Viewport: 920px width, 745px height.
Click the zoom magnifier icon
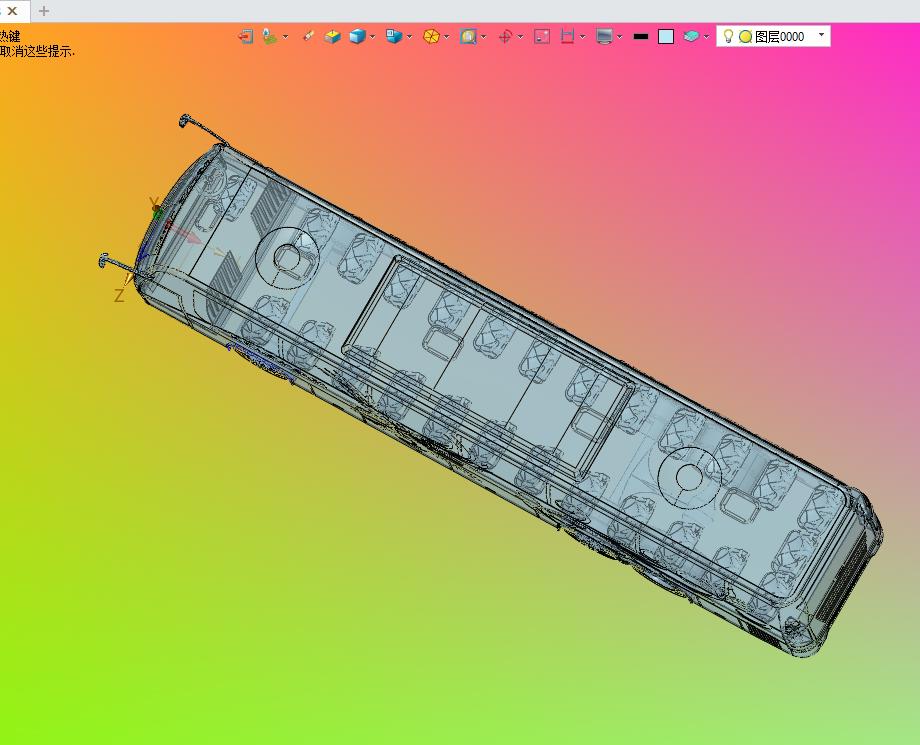point(468,36)
